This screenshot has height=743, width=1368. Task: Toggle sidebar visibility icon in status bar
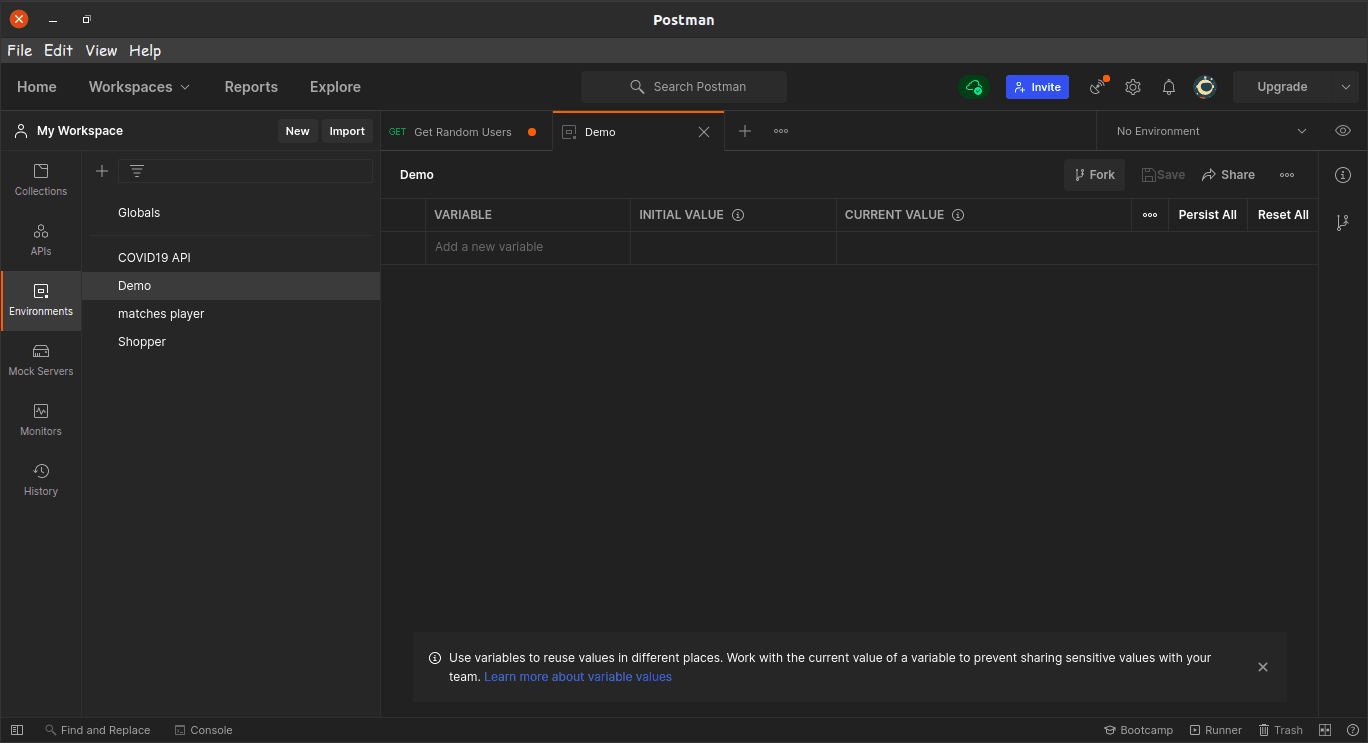point(17,730)
